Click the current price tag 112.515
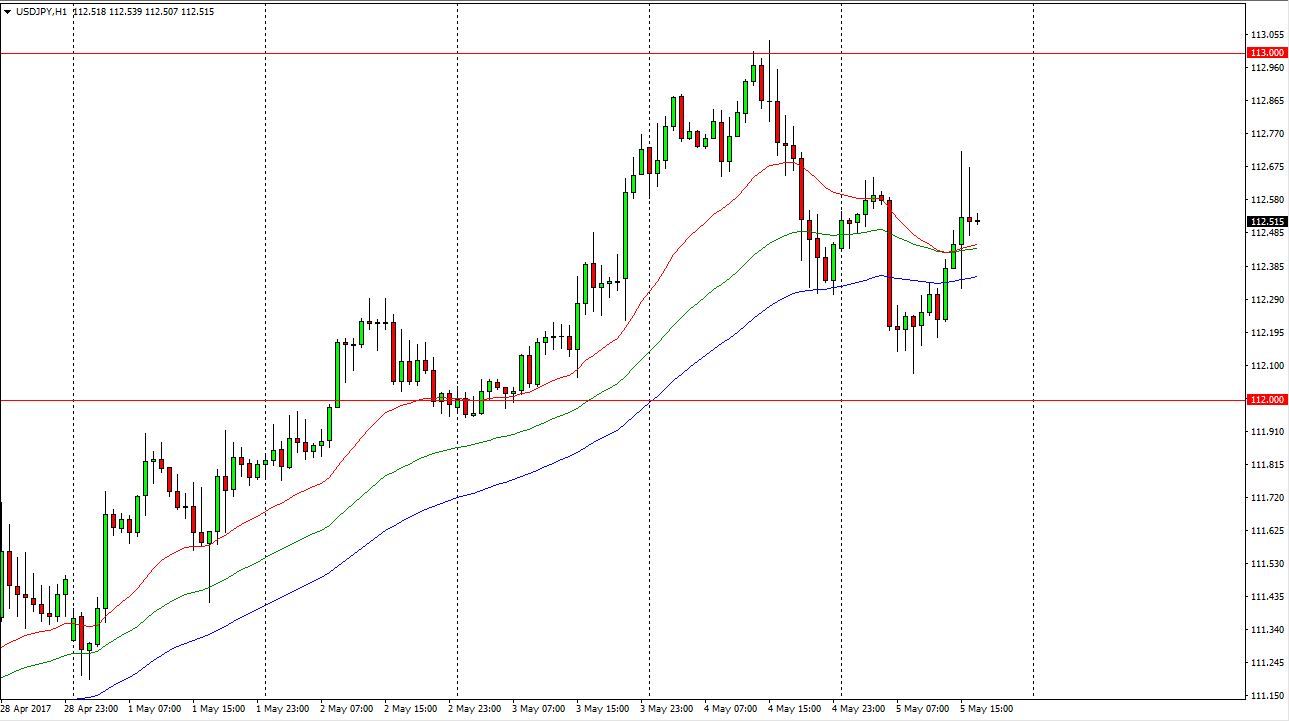Viewport: 1289px width, 722px height. [1266, 222]
